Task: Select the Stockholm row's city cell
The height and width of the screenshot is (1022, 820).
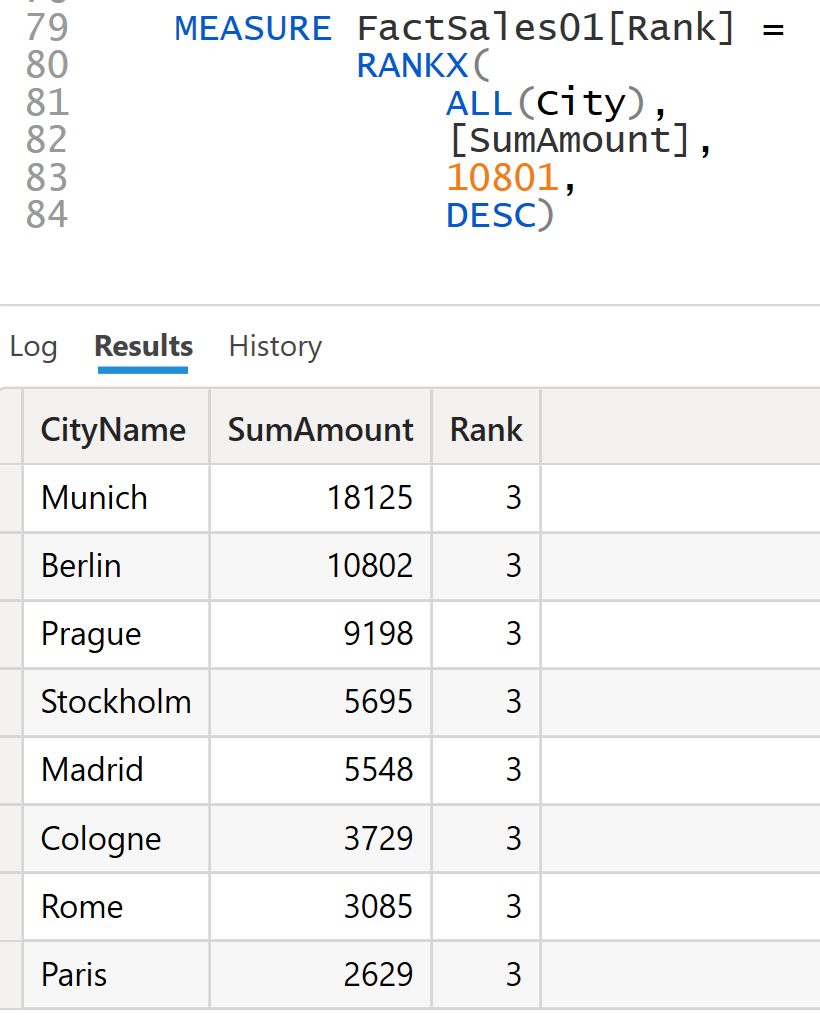Action: point(116,702)
